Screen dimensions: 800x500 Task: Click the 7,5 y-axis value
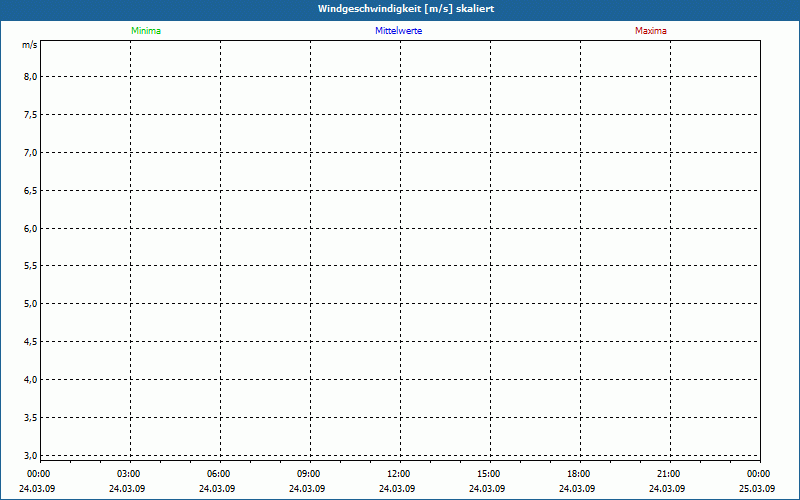click(31, 115)
